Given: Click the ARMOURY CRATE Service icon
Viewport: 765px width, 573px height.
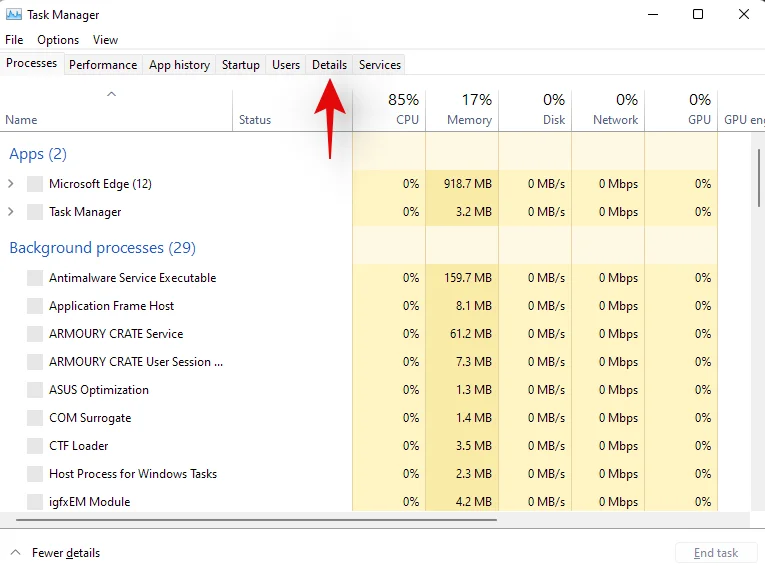Looking at the screenshot, I should pyautogui.click(x=35, y=334).
